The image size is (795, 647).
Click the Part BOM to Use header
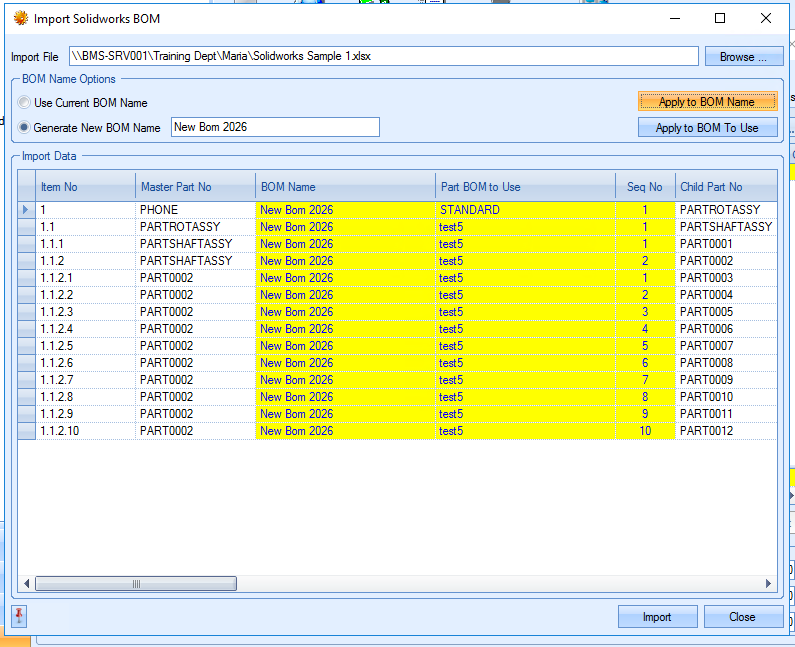[x=525, y=186]
